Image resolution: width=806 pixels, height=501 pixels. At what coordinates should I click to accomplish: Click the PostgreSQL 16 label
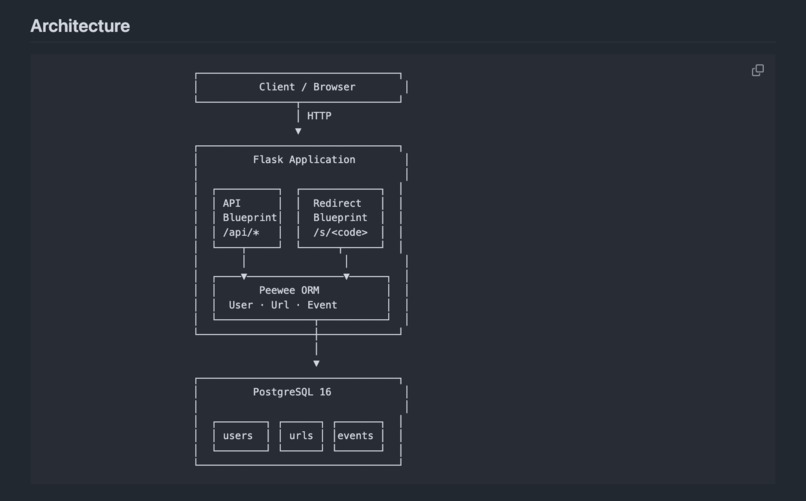(292, 392)
